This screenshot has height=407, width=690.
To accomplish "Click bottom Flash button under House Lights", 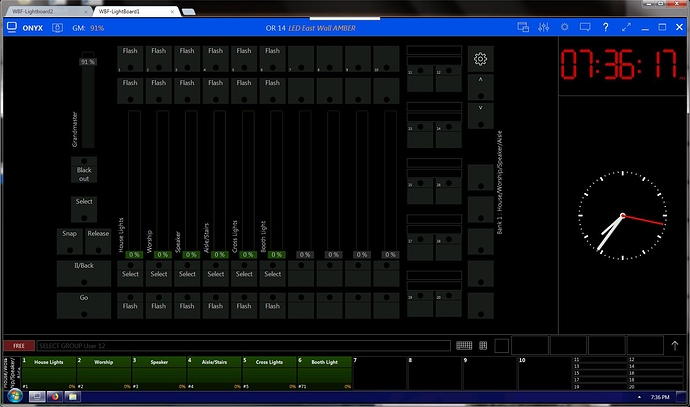I will point(130,305).
